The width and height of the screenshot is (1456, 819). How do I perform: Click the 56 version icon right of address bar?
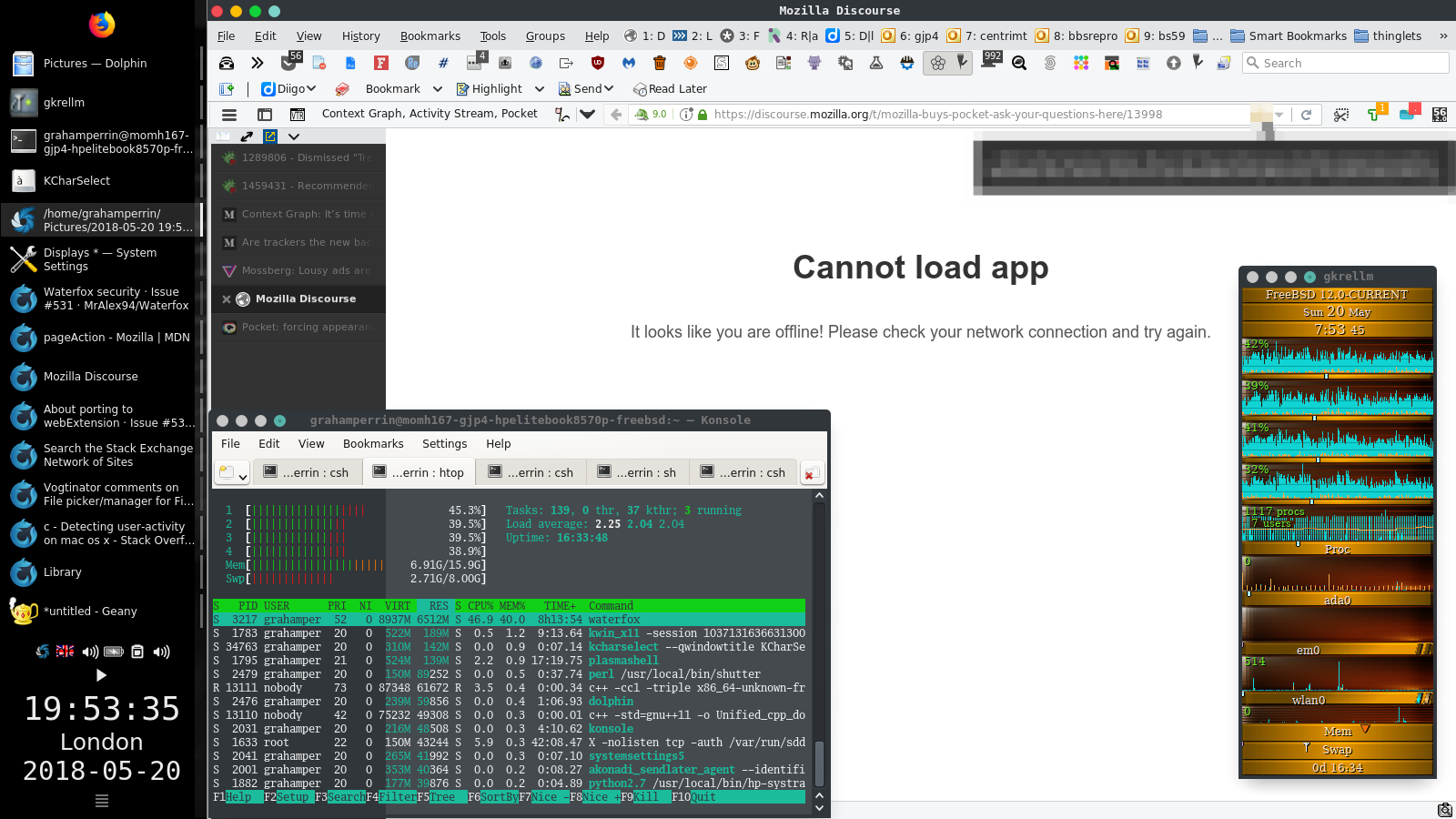tap(1440, 115)
